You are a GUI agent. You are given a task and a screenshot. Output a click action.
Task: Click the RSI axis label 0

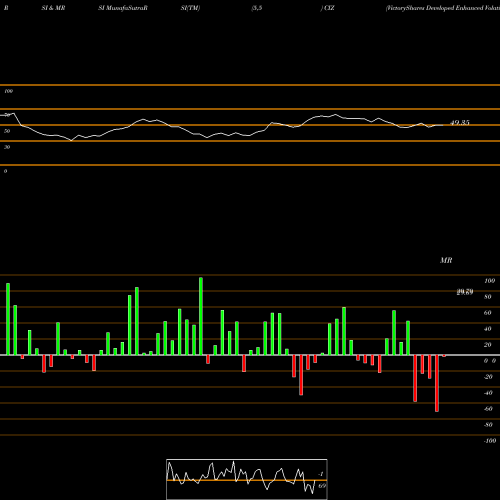point(5,171)
